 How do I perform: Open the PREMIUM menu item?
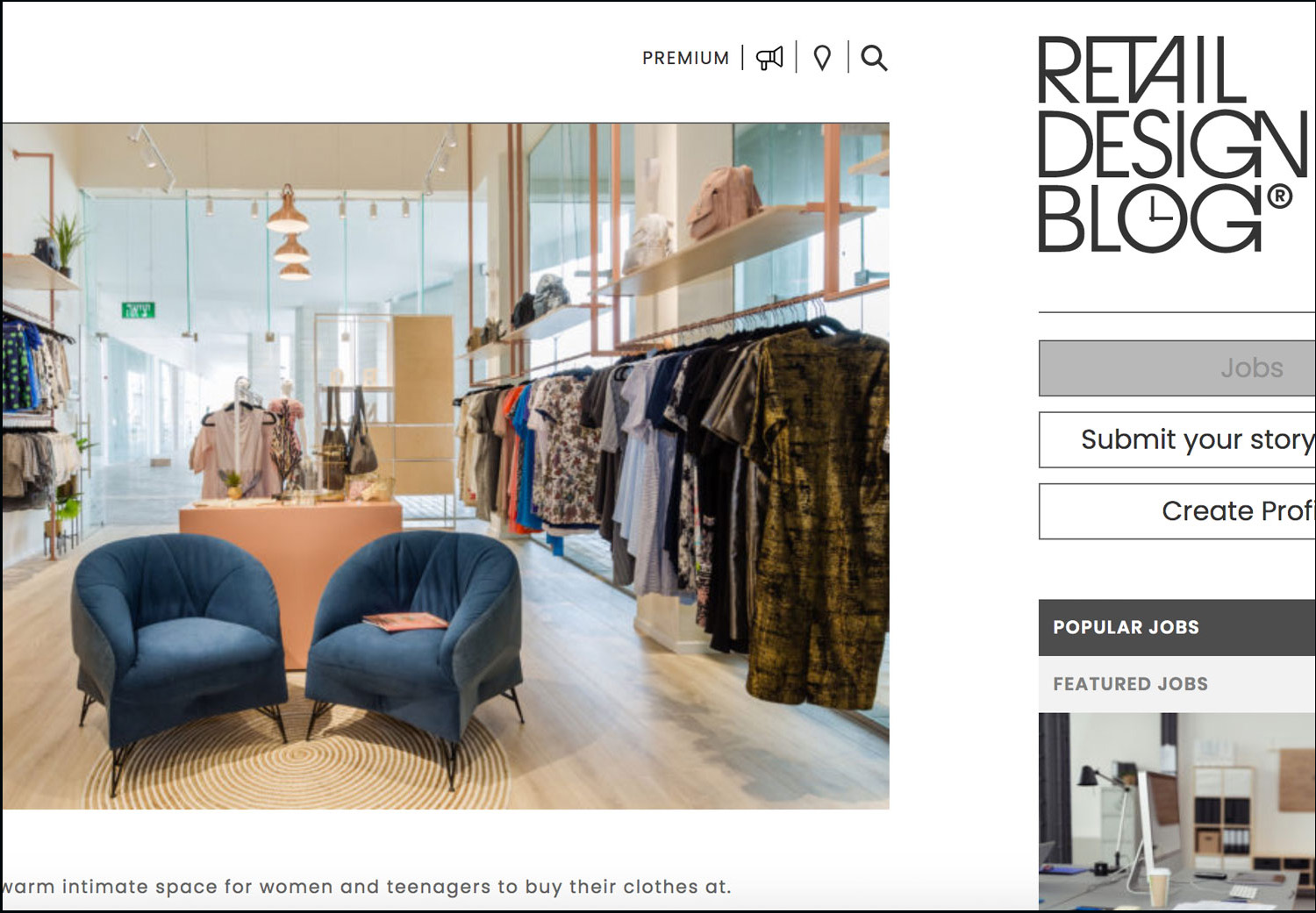coord(685,58)
